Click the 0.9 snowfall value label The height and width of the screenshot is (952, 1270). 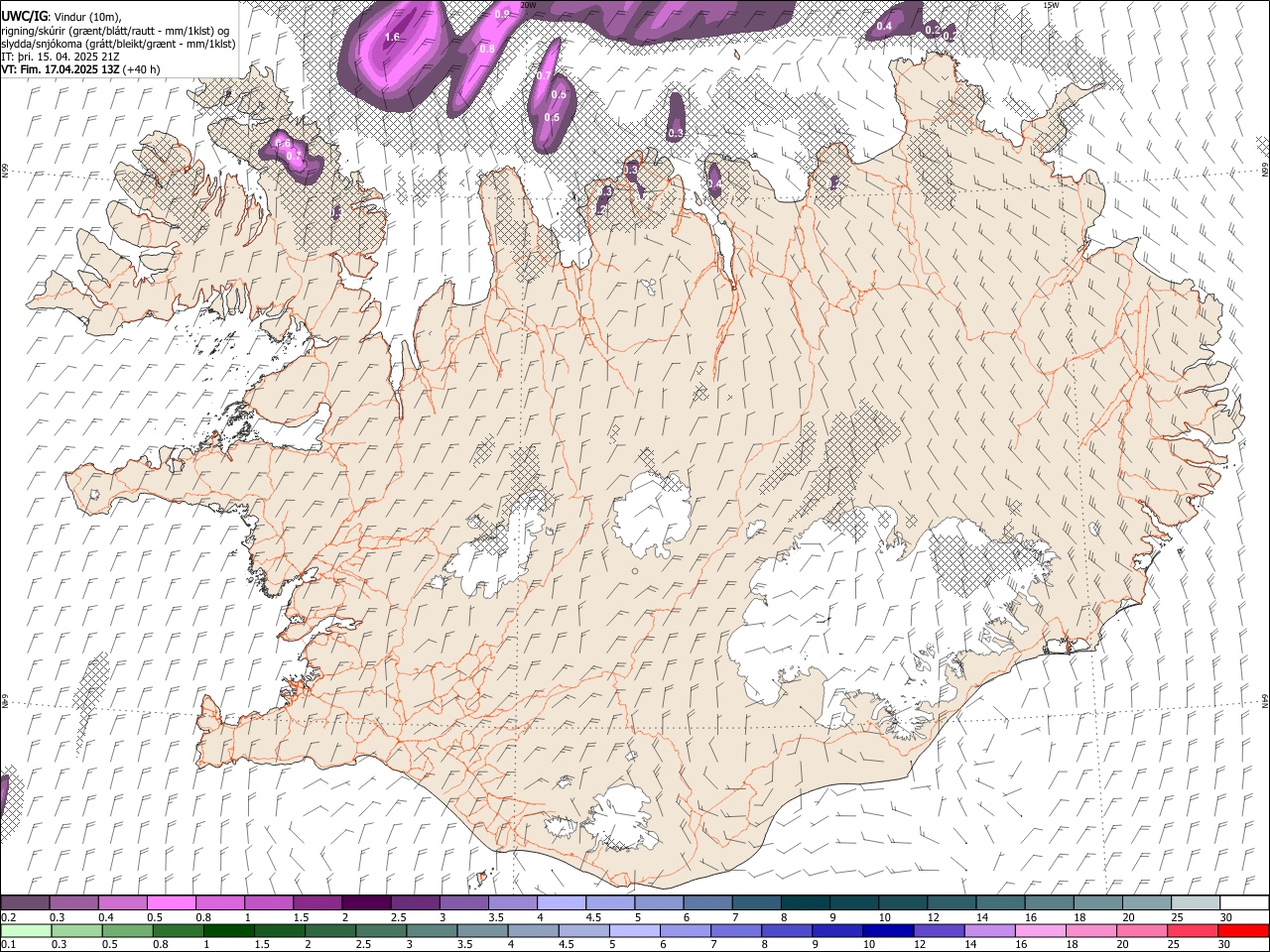[x=502, y=14]
